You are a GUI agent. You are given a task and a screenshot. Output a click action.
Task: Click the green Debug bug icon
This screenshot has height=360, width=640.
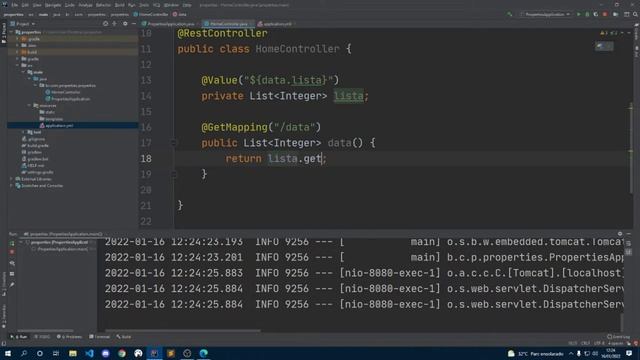click(587, 14)
